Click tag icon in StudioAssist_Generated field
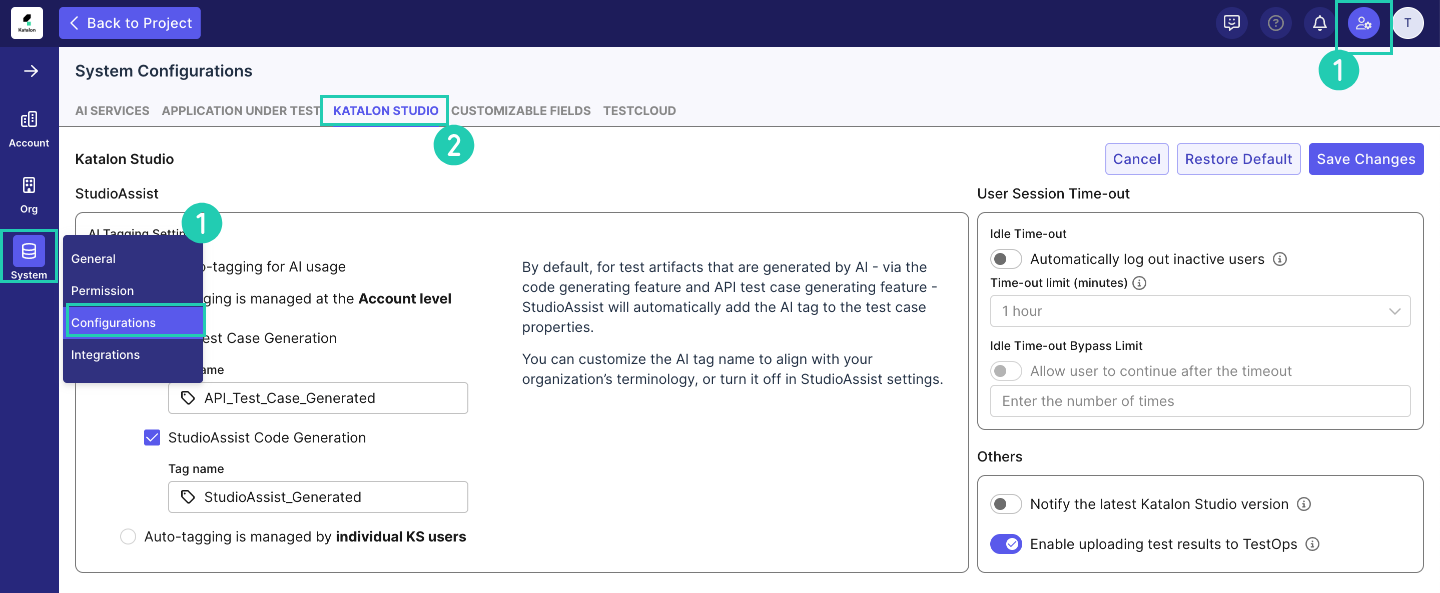 pos(188,497)
